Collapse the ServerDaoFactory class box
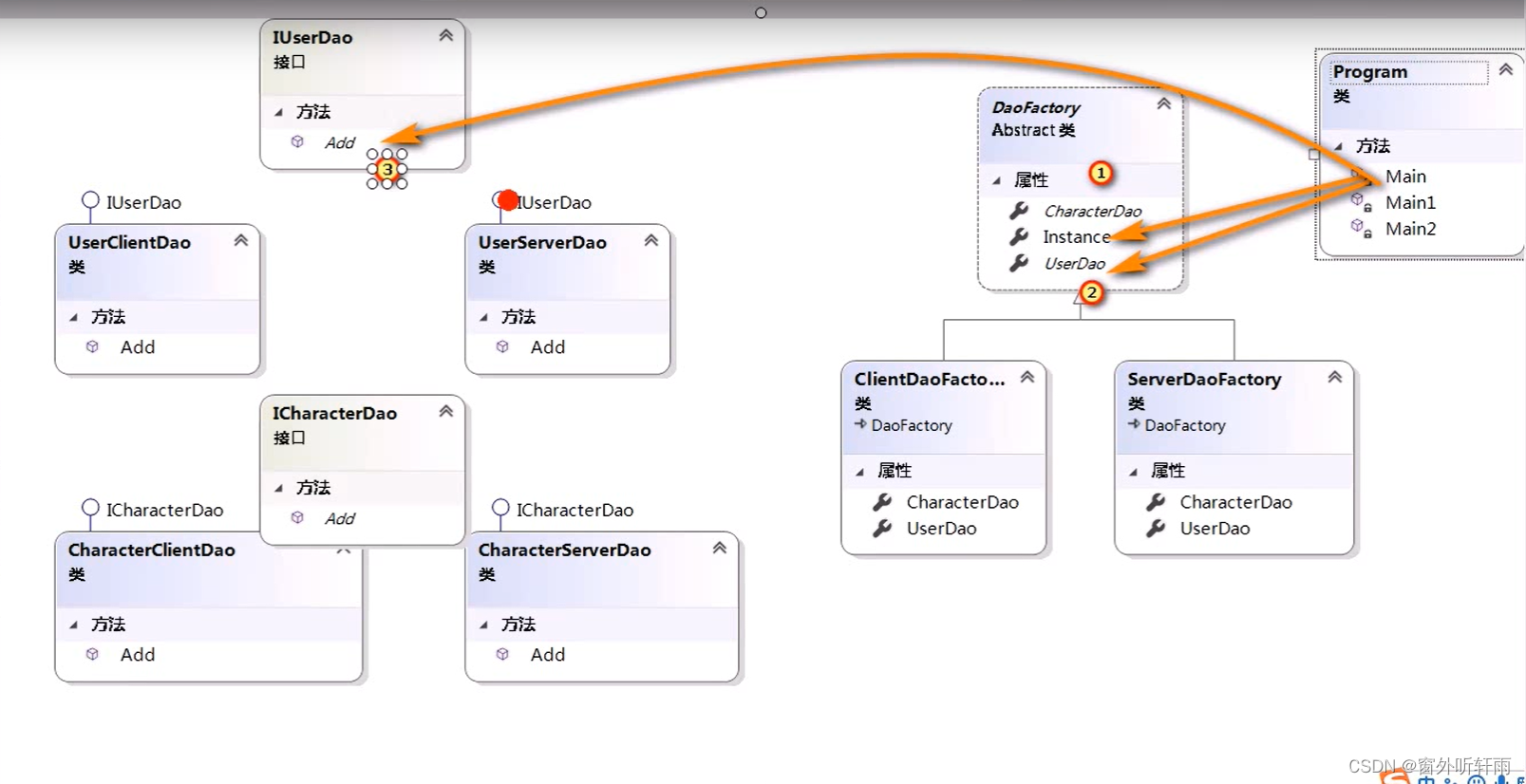Screen dimensions: 1526x784 click(1334, 377)
